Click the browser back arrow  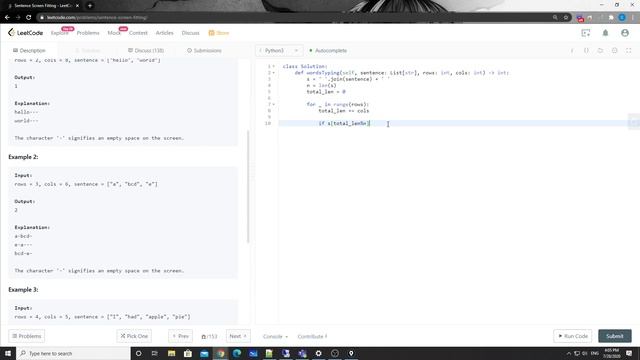tap(7, 18)
